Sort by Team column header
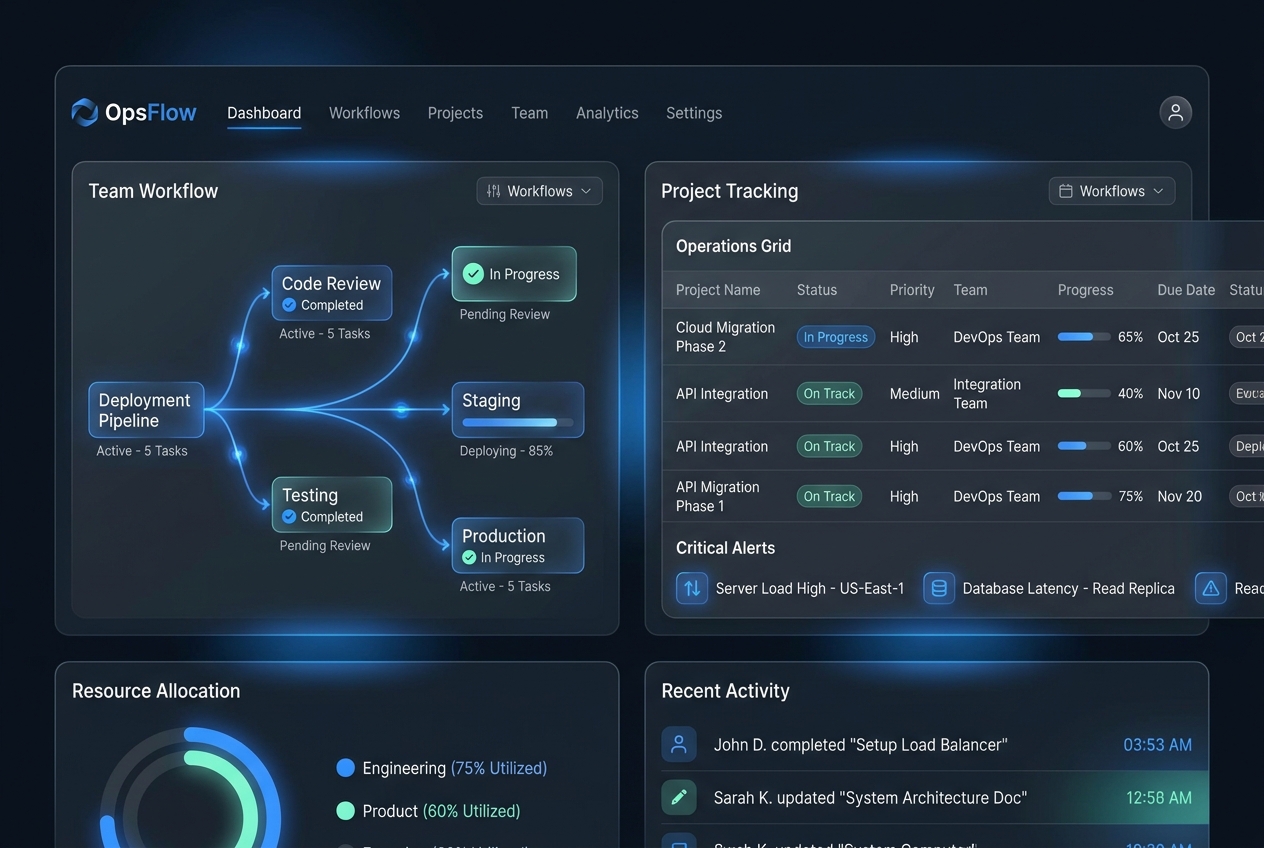Image resolution: width=1264 pixels, height=848 pixels. (970, 290)
